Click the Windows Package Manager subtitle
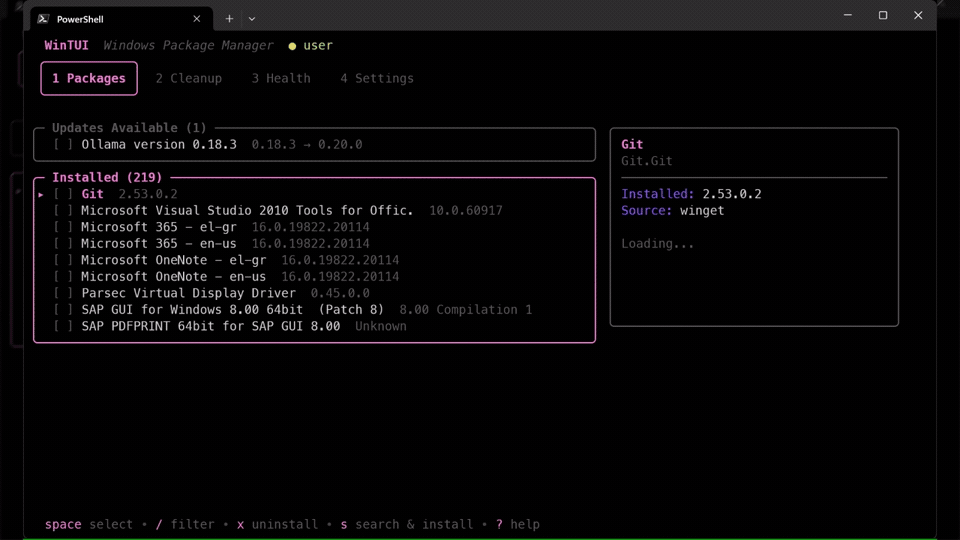Image resolution: width=960 pixels, height=540 pixels. [188, 45]
